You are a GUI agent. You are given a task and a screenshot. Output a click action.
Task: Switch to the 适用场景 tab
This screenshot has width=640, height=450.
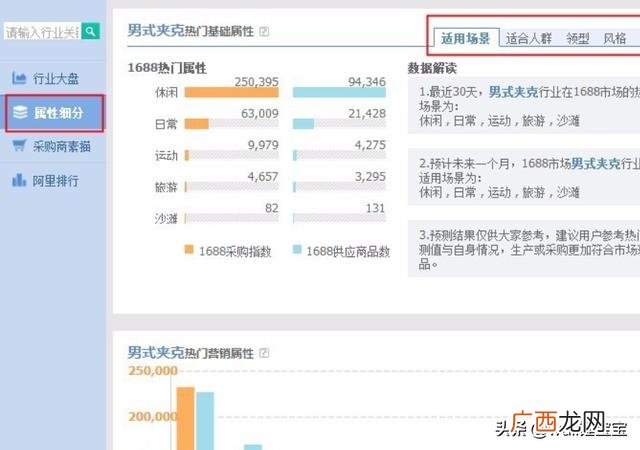pyautogui.click(x=466, y=38)
